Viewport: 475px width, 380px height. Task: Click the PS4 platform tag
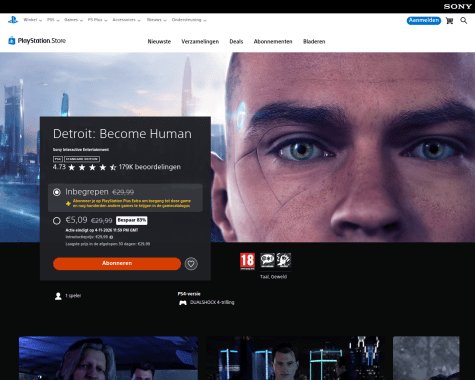click(58, 159)
